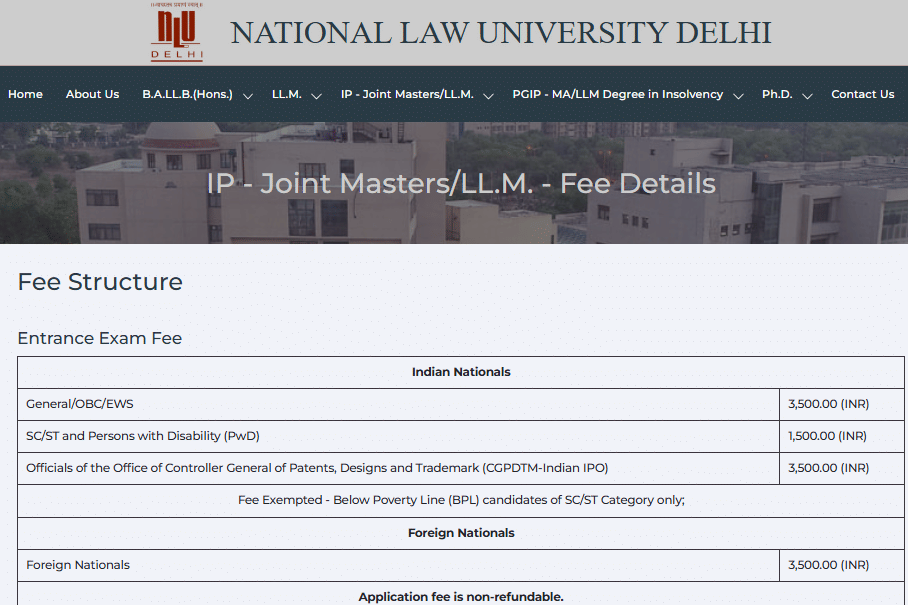Select the Foreign Nationals fee row
Image resolution: width=908 pixels, height=605 pixels.
point(398,565)
